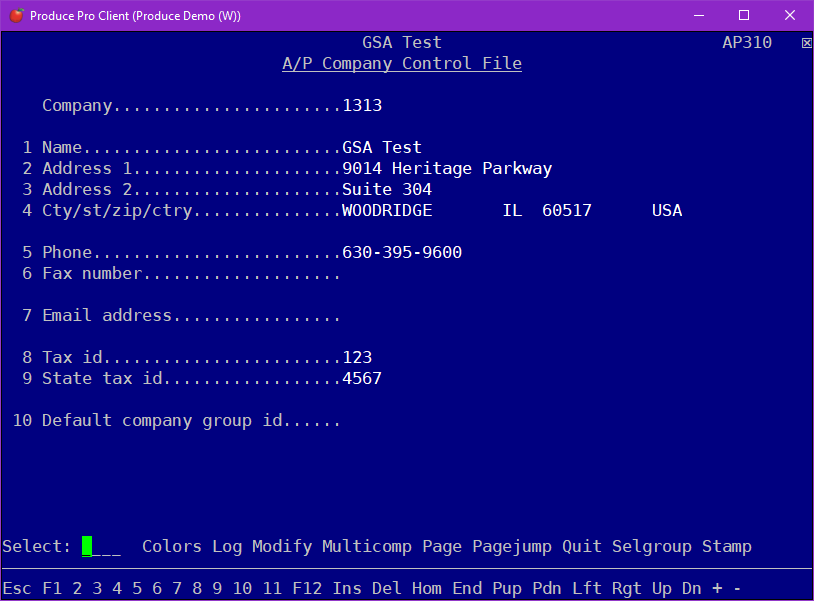
Task: Choose the Multicomp command
Action: click(x=367, y=547)
